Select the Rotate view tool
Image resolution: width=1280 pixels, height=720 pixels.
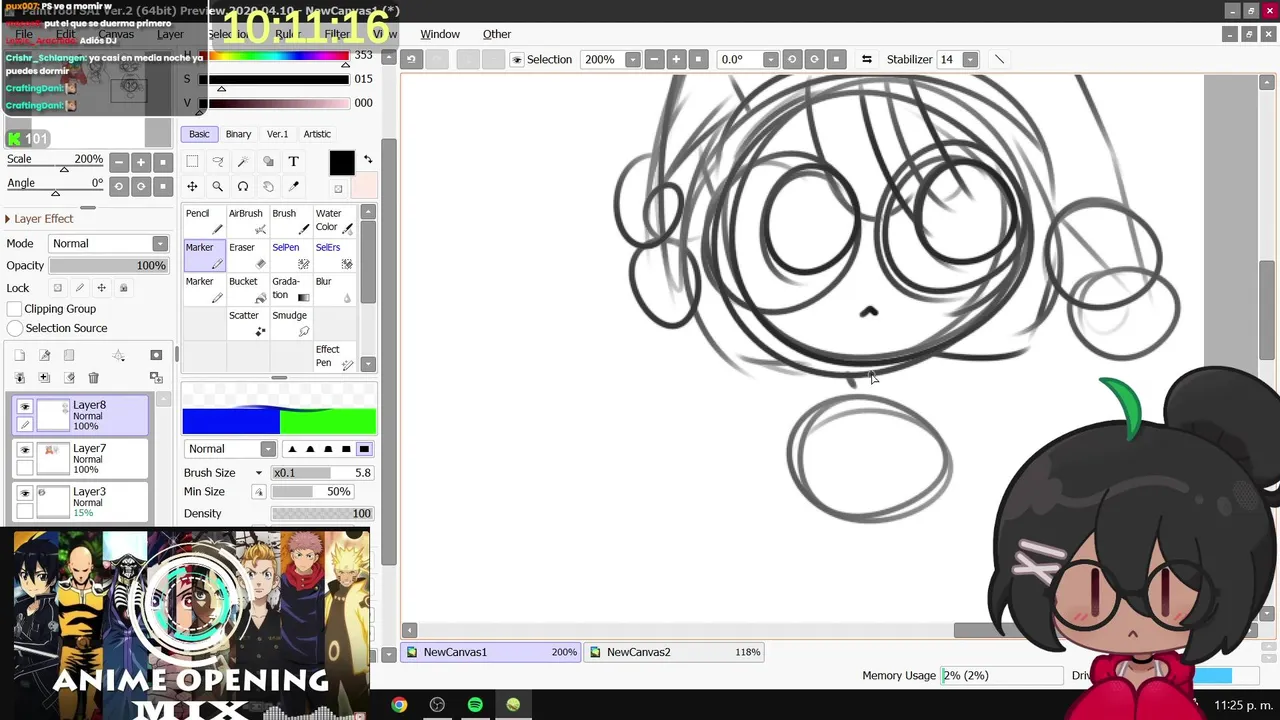pos(242,186)
